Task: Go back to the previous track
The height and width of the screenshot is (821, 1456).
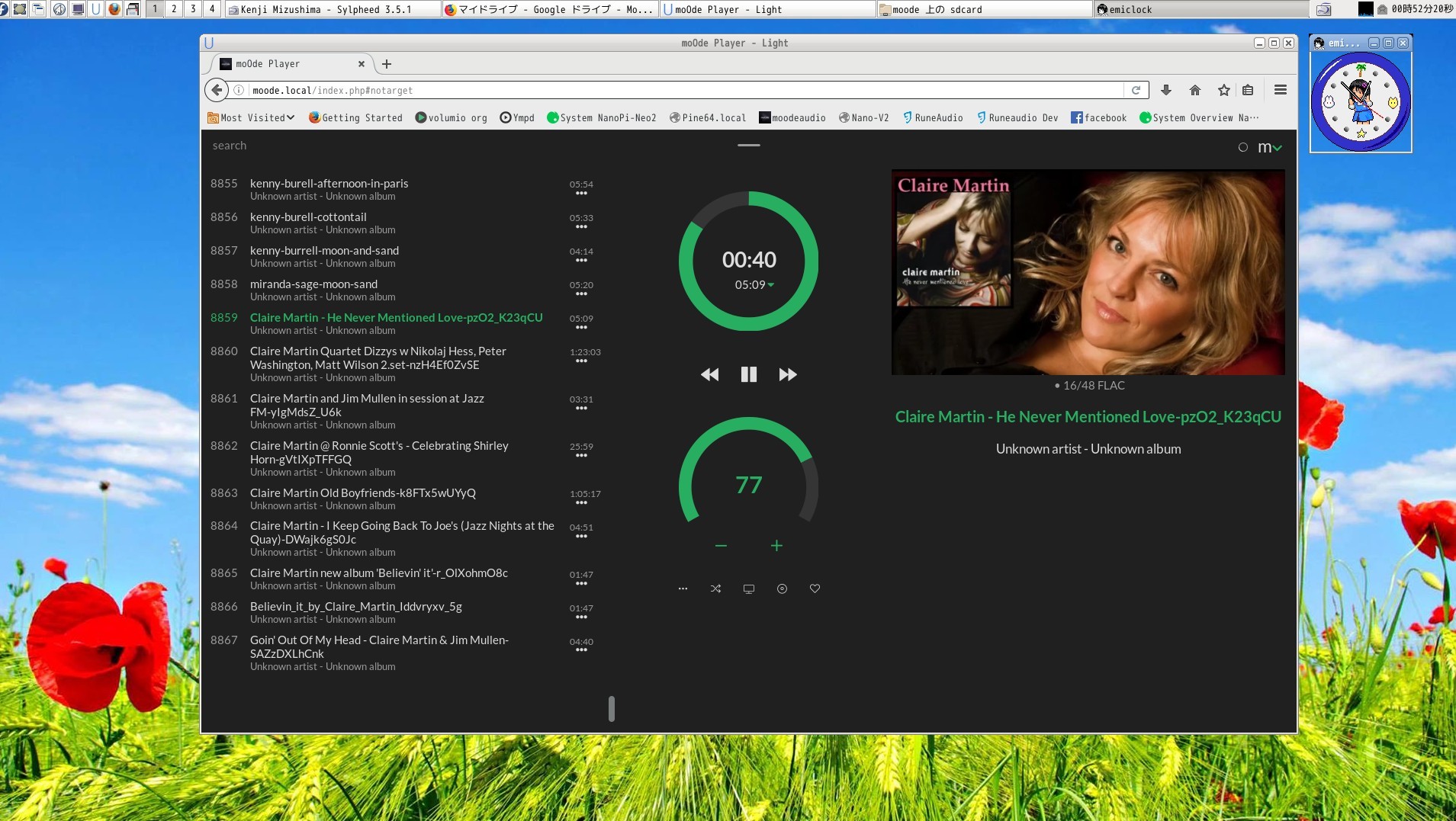Action: (x=709, y=374)
